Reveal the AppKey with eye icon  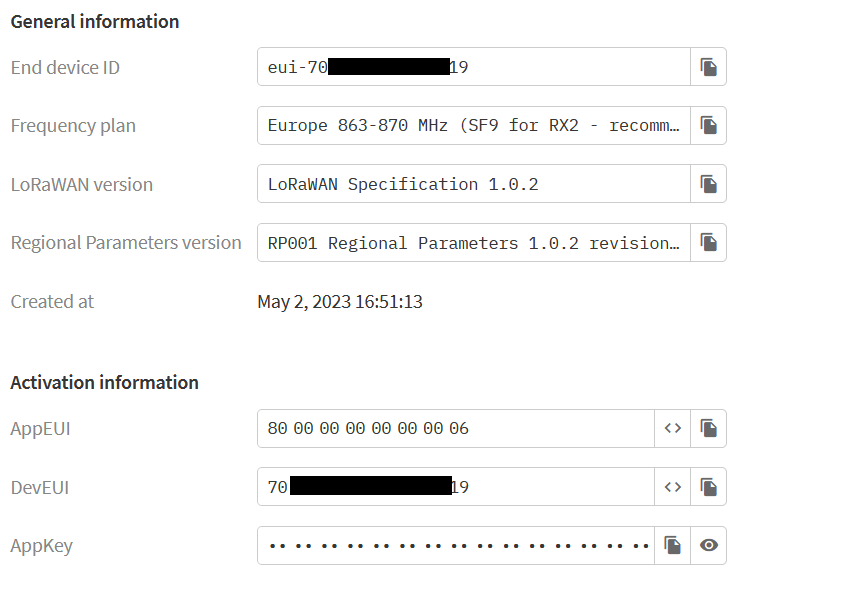pos(708,545)
